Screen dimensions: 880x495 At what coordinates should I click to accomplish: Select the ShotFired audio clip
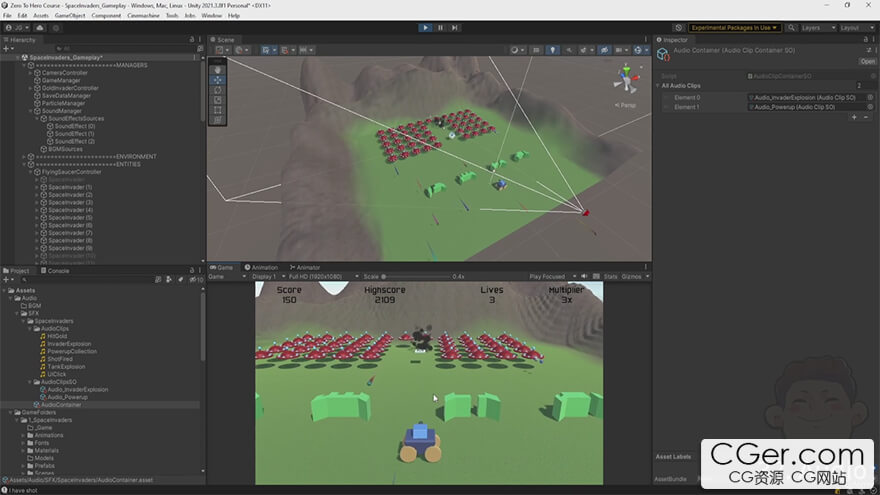pos(59,359)
